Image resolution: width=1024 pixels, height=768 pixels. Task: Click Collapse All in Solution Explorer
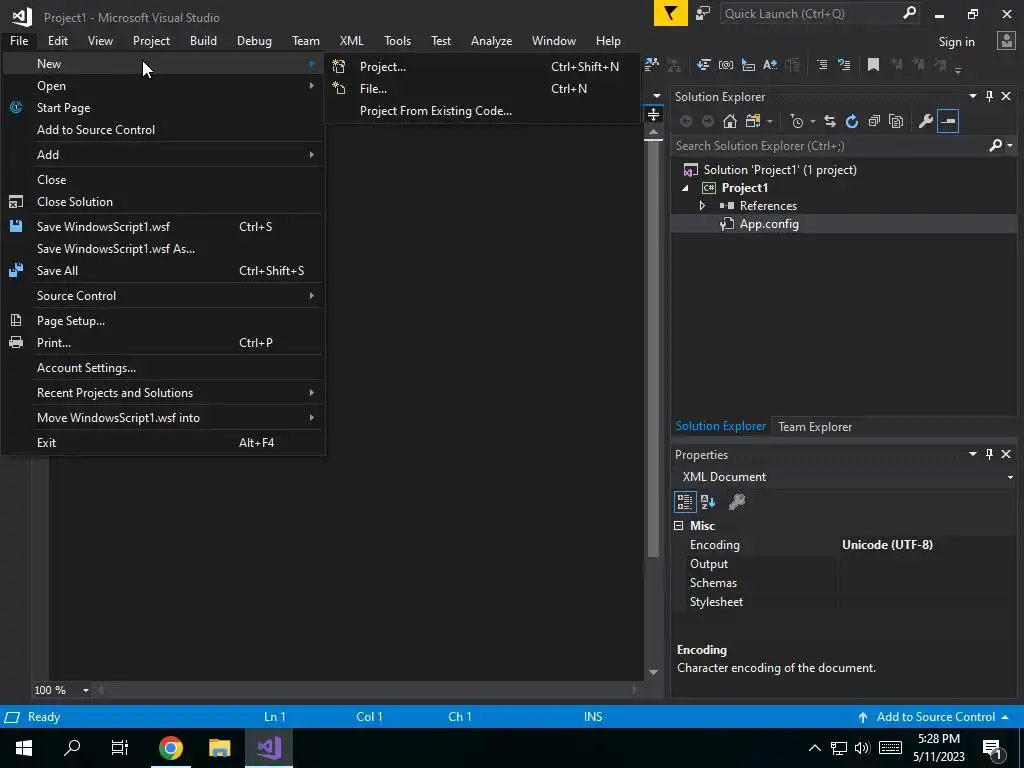(x=874, y=121)
